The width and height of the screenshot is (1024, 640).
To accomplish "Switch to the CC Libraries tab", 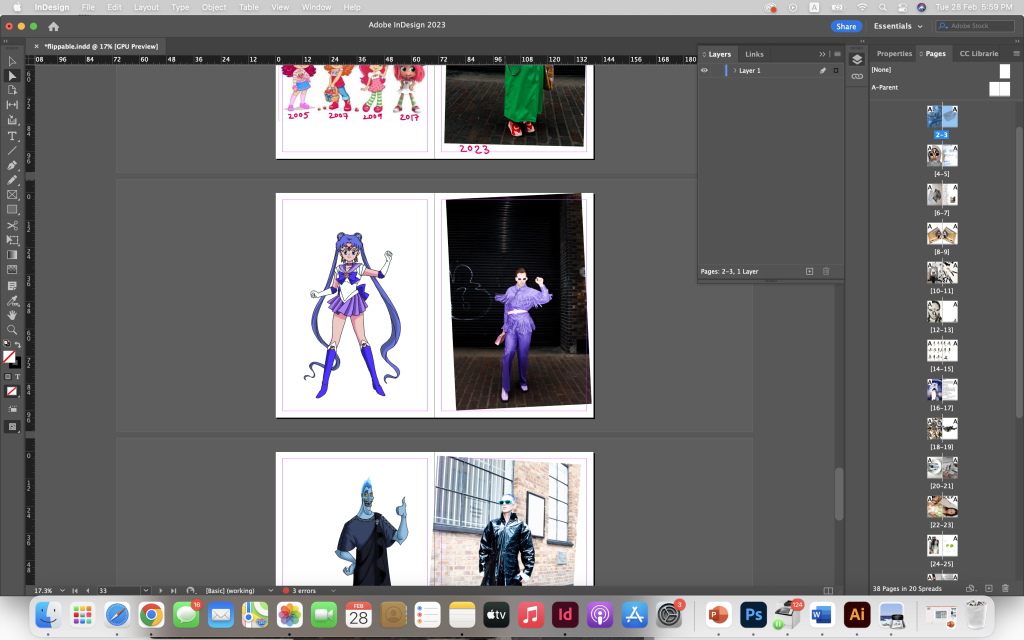I will [979, 54].
